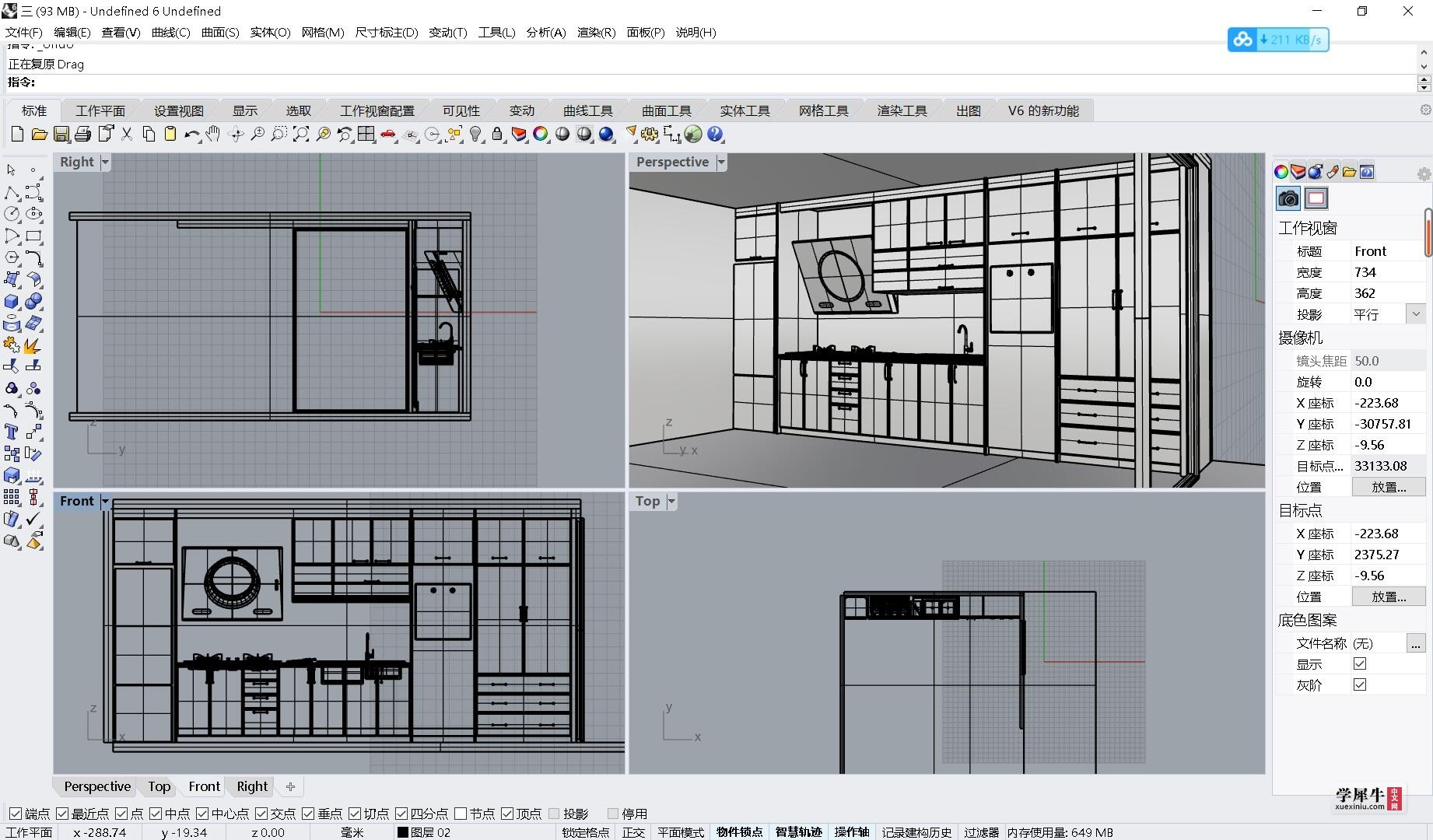
Task: Open a file with the folder icon
Action: 39,135
